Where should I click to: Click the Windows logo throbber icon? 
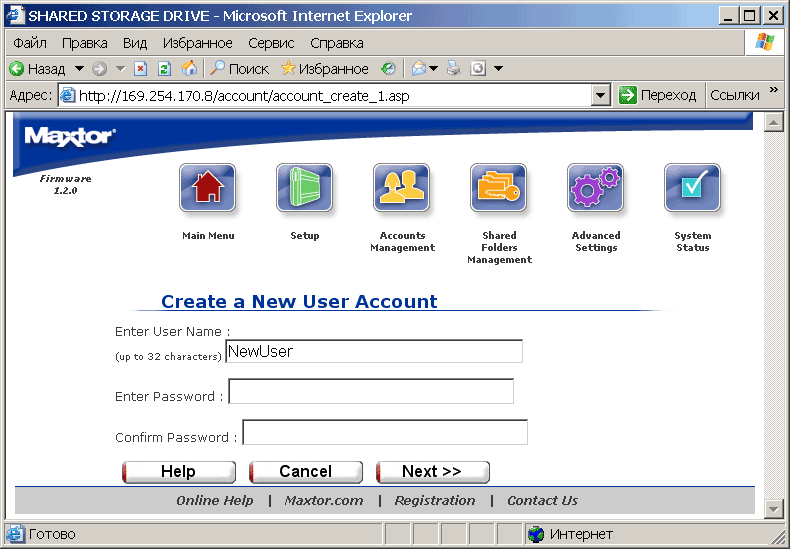point(765,43)
